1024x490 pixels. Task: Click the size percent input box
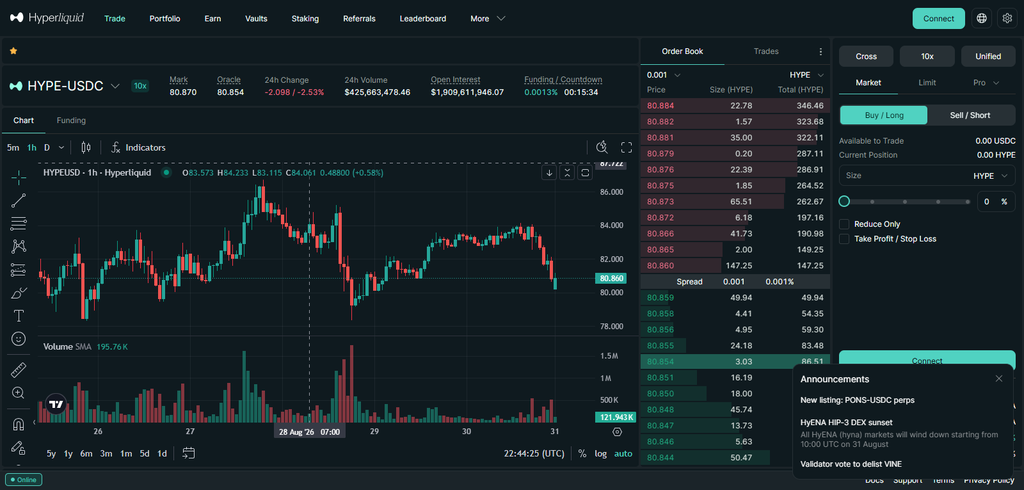click(997, 201)
